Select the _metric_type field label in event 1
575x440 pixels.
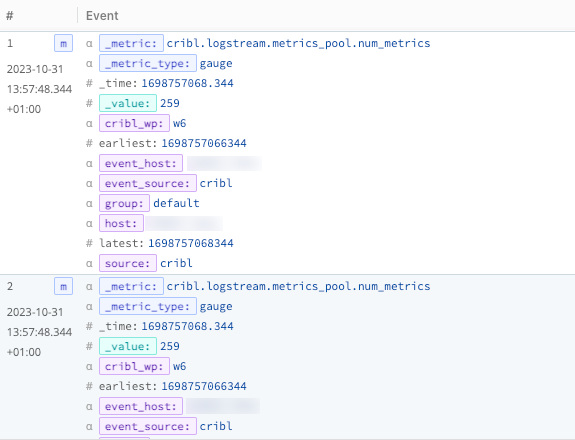click(x=148, y=63)
